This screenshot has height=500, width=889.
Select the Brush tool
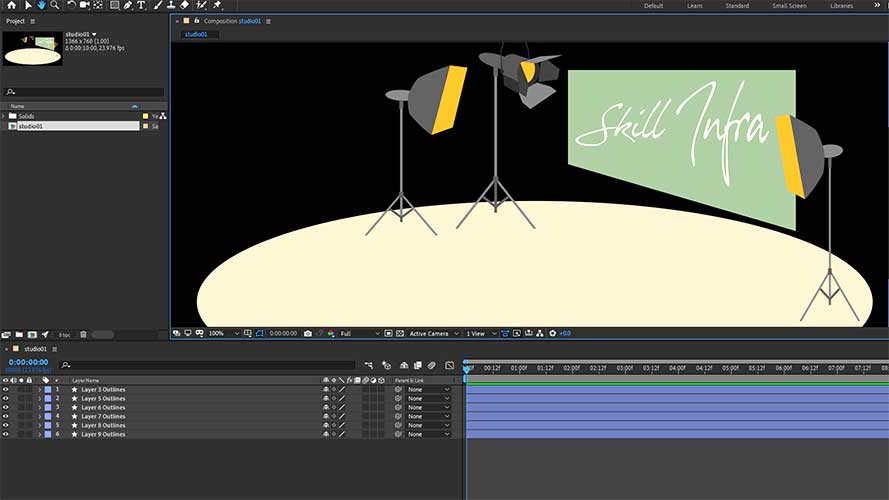click(x=158, y=5)
